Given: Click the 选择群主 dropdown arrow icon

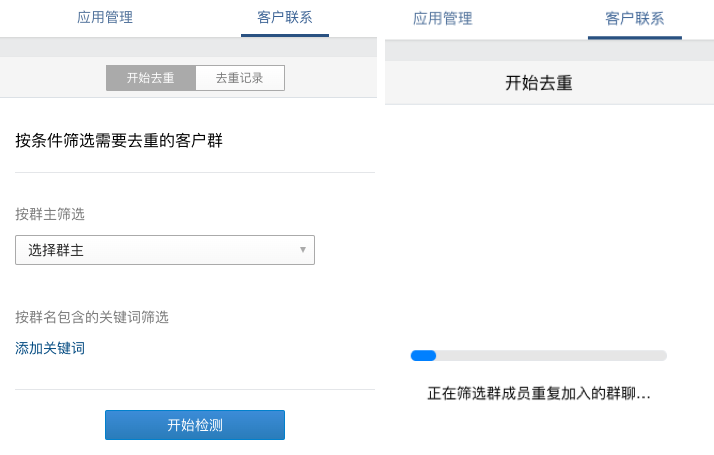Looking at the screenshot, I should 303,250.
